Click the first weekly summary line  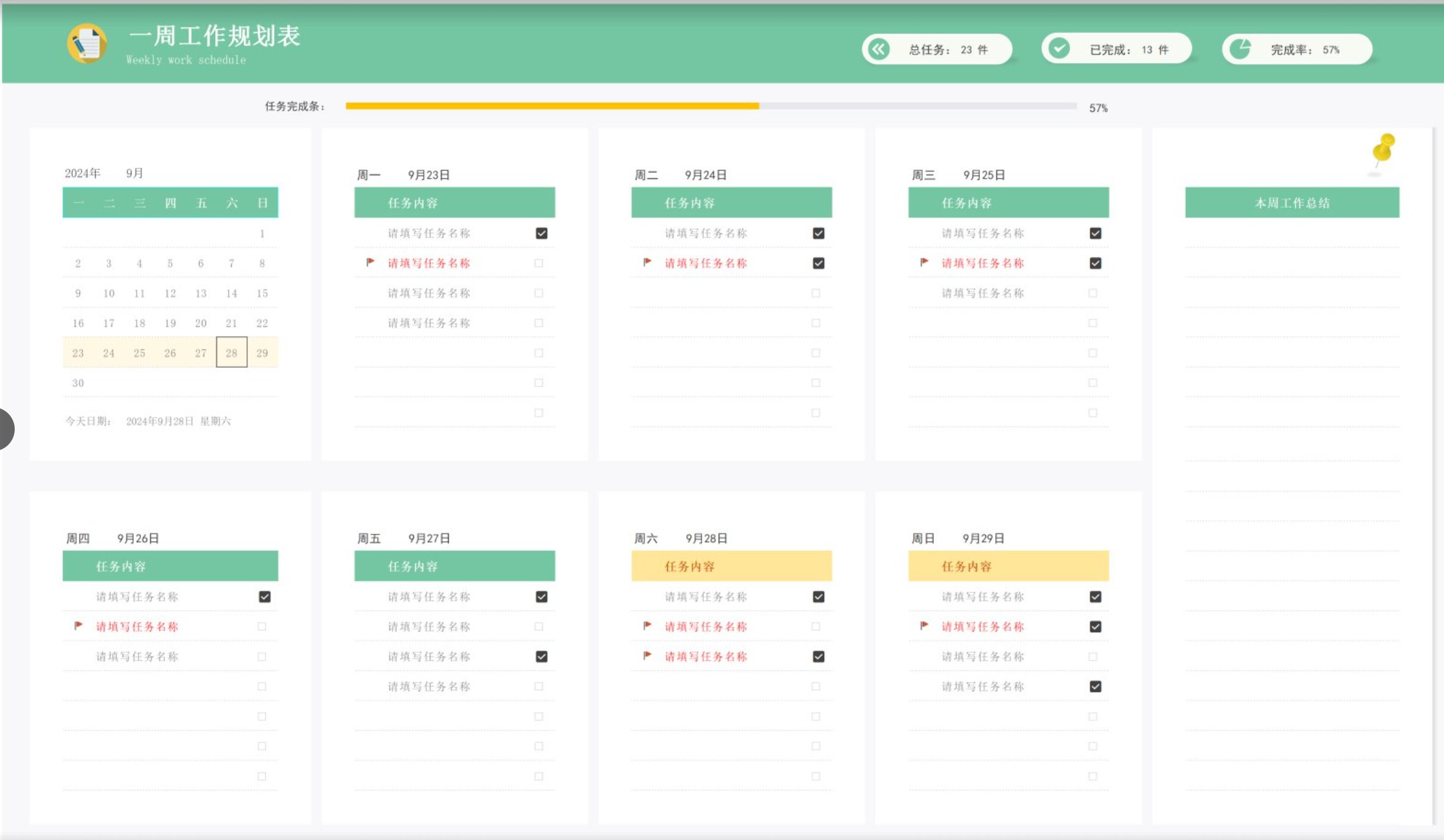[x=1292, y=235]
